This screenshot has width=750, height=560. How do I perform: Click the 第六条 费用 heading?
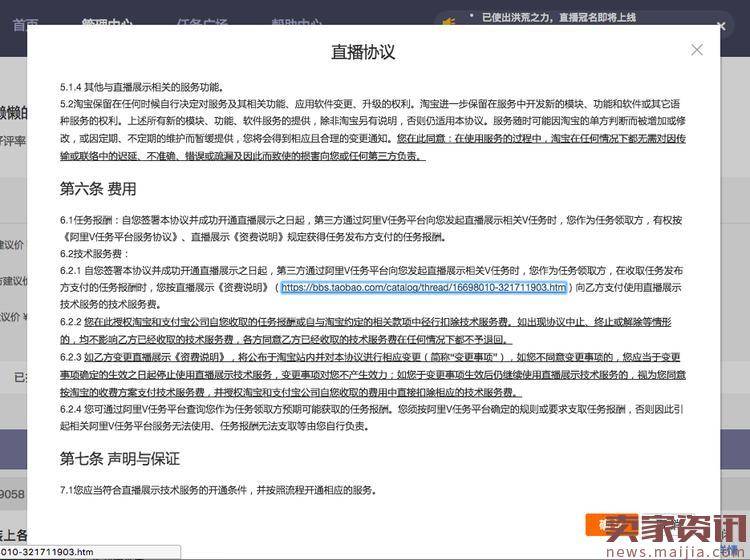tap(98, 188)
